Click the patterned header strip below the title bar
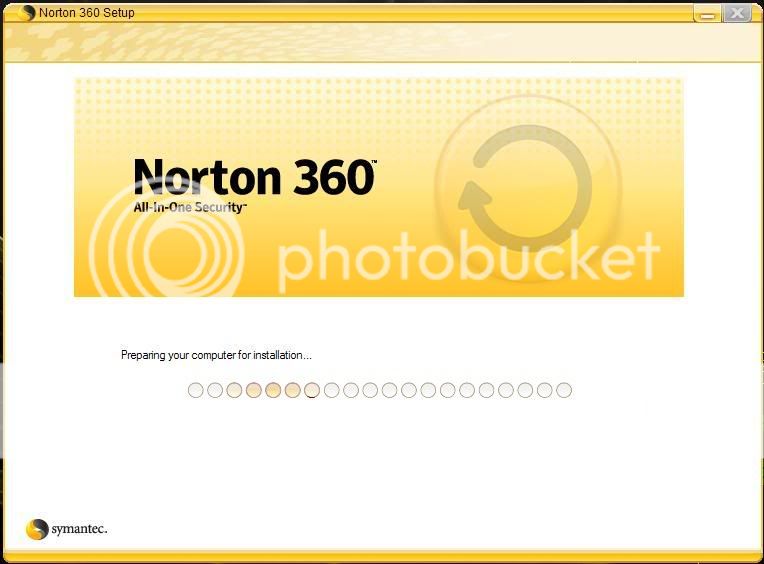This screenshot has width=764, height=564. click(x=380, y=44)
